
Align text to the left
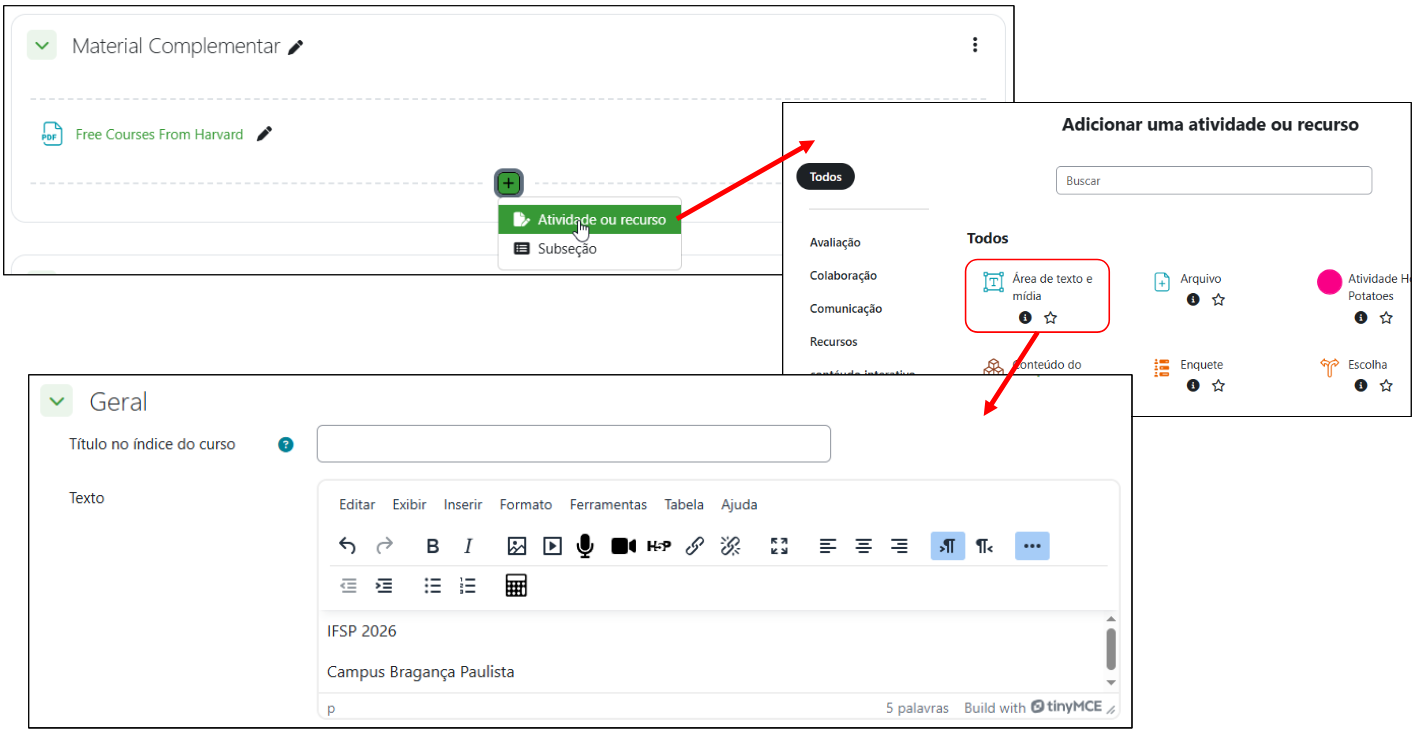coord(828,546)
